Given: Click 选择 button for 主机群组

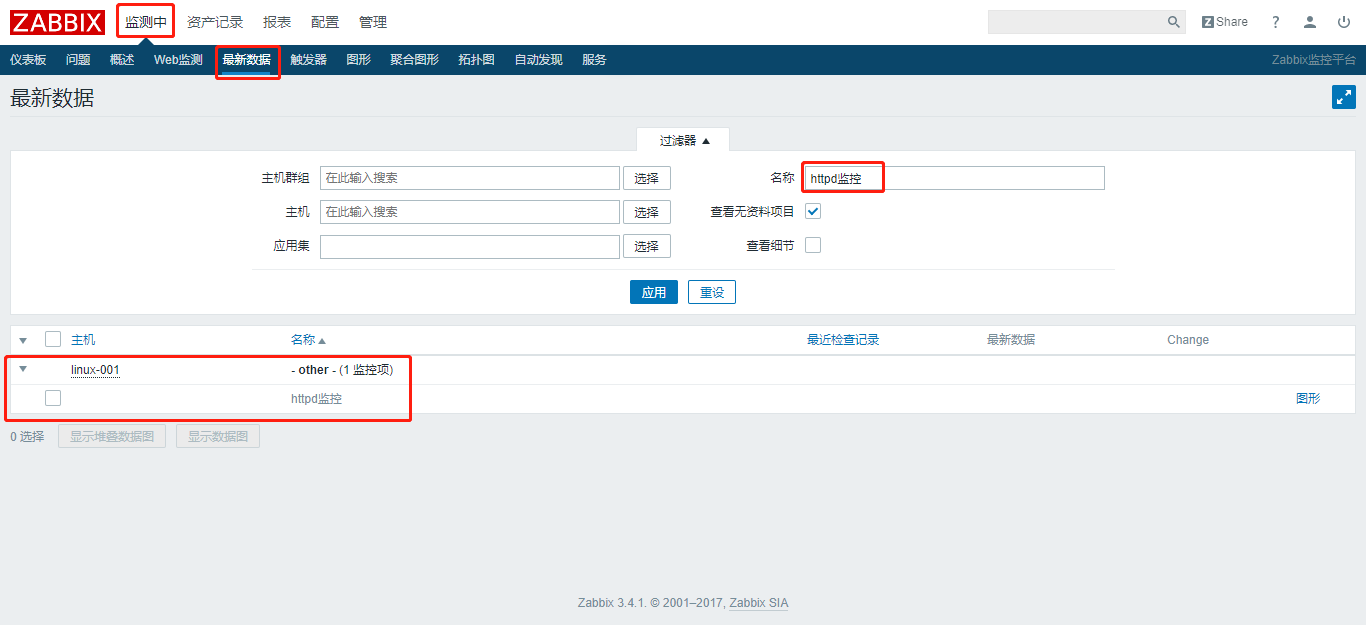Looking at the screenshot, I should tap(647, 178).
